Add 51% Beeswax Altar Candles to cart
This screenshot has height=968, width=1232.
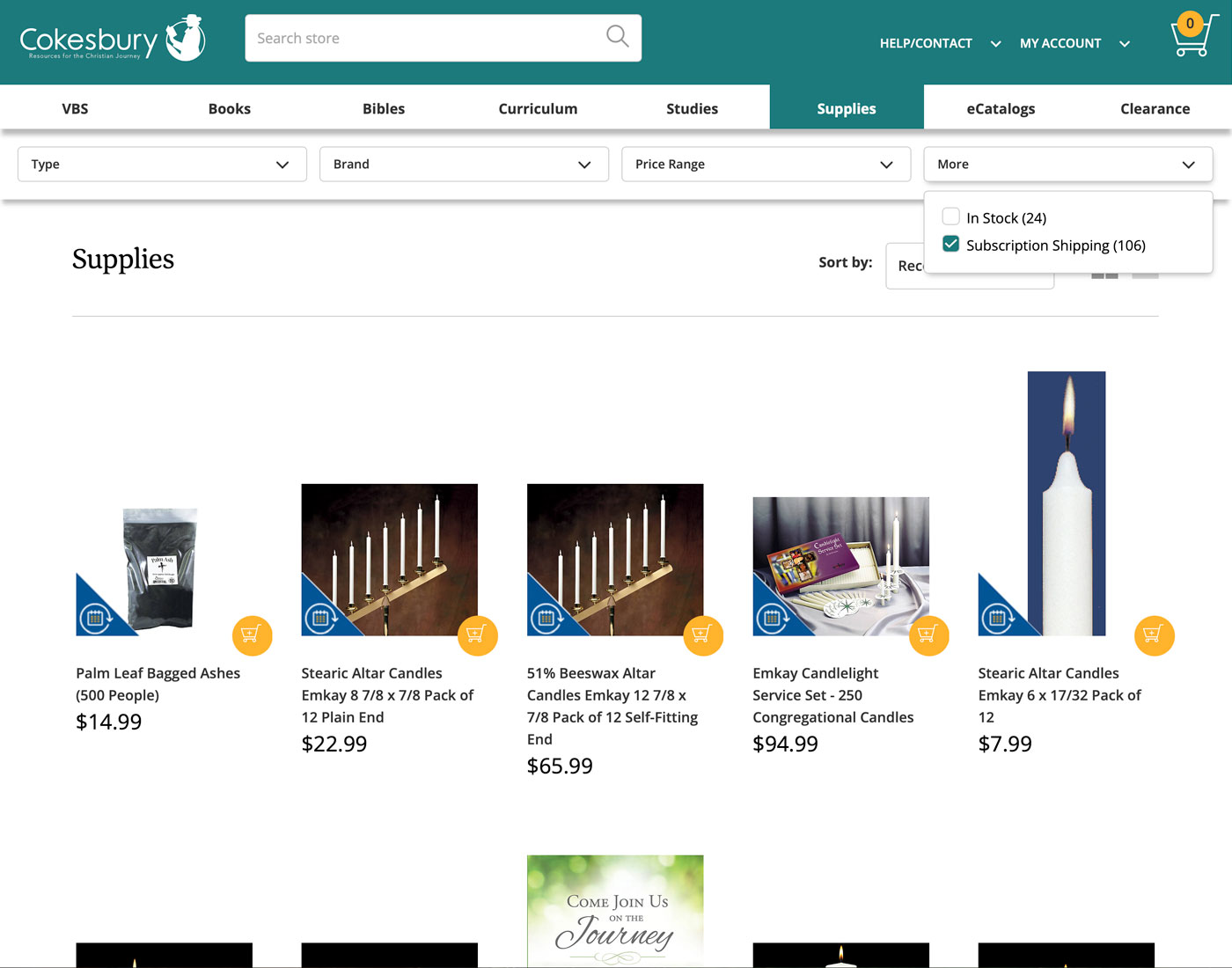pos(703,634)
